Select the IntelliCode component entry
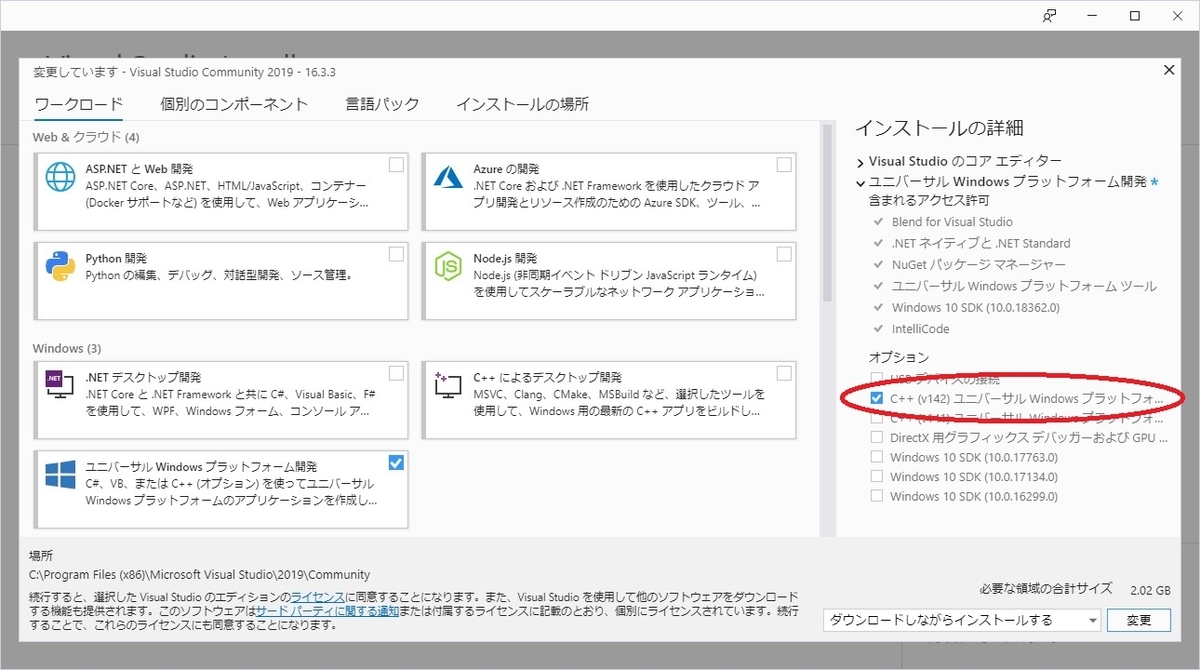This screenshot has width=1200, height=670. tap(921, 329)
